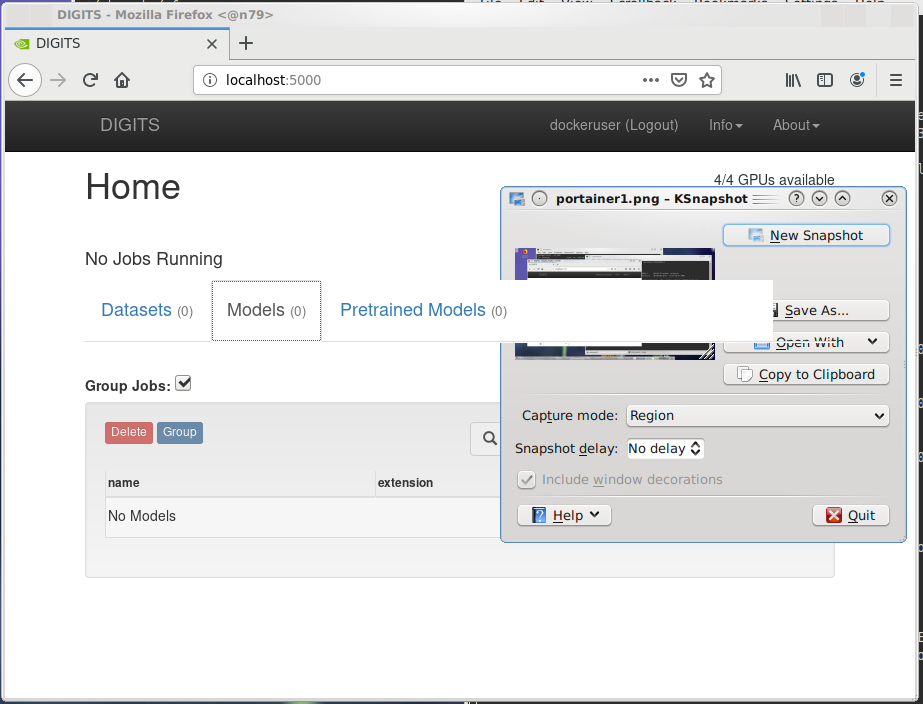Click the No Models table row
This screenshot has width=923, height=704.
303,517
